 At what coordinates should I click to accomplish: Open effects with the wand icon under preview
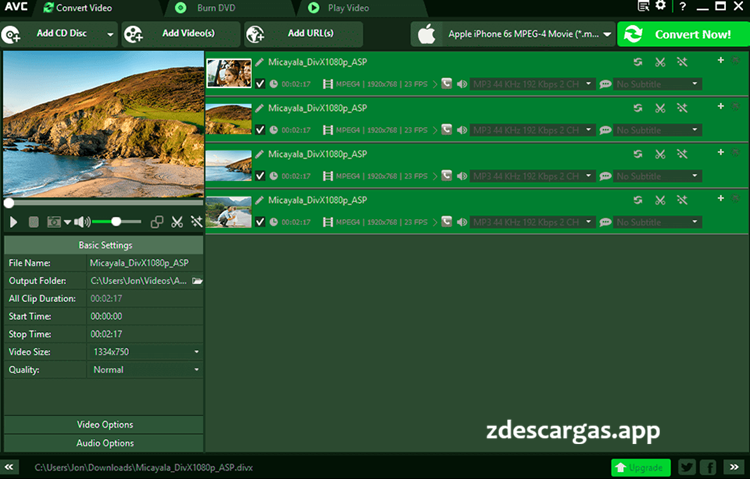click(x=197, y=222)
